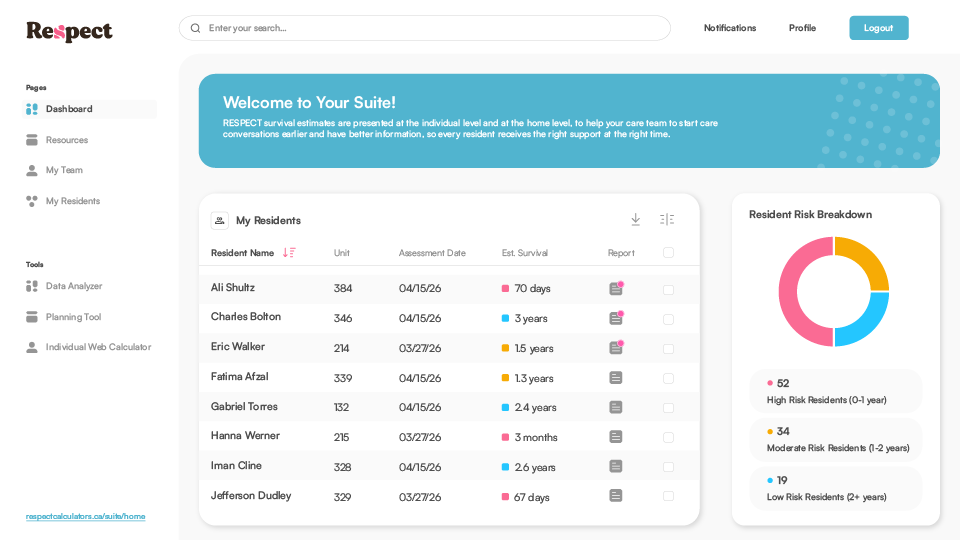The width and height of the screenshot is (960, 540).
Task: Click the Assessment Date column header
Action: click(432, 253)
